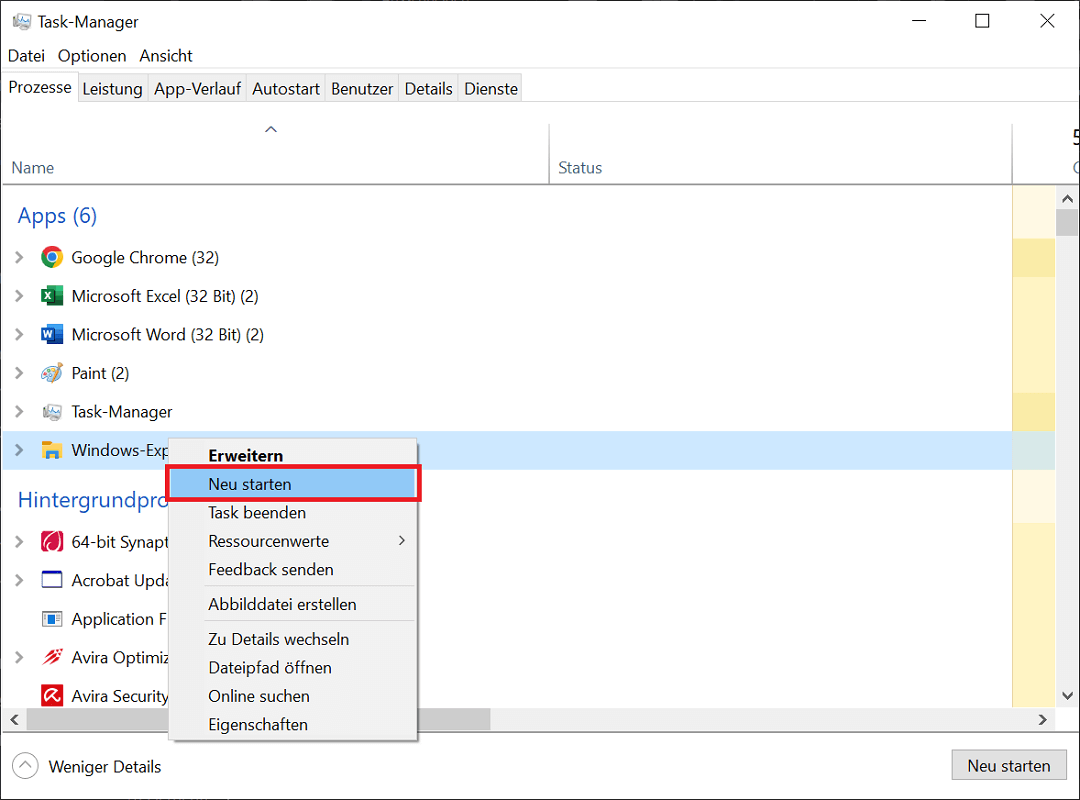Viewport: 1080px width, 800px height.
Task: Expand the Microsoft Word process group
Action: click(x=19, y=334)
